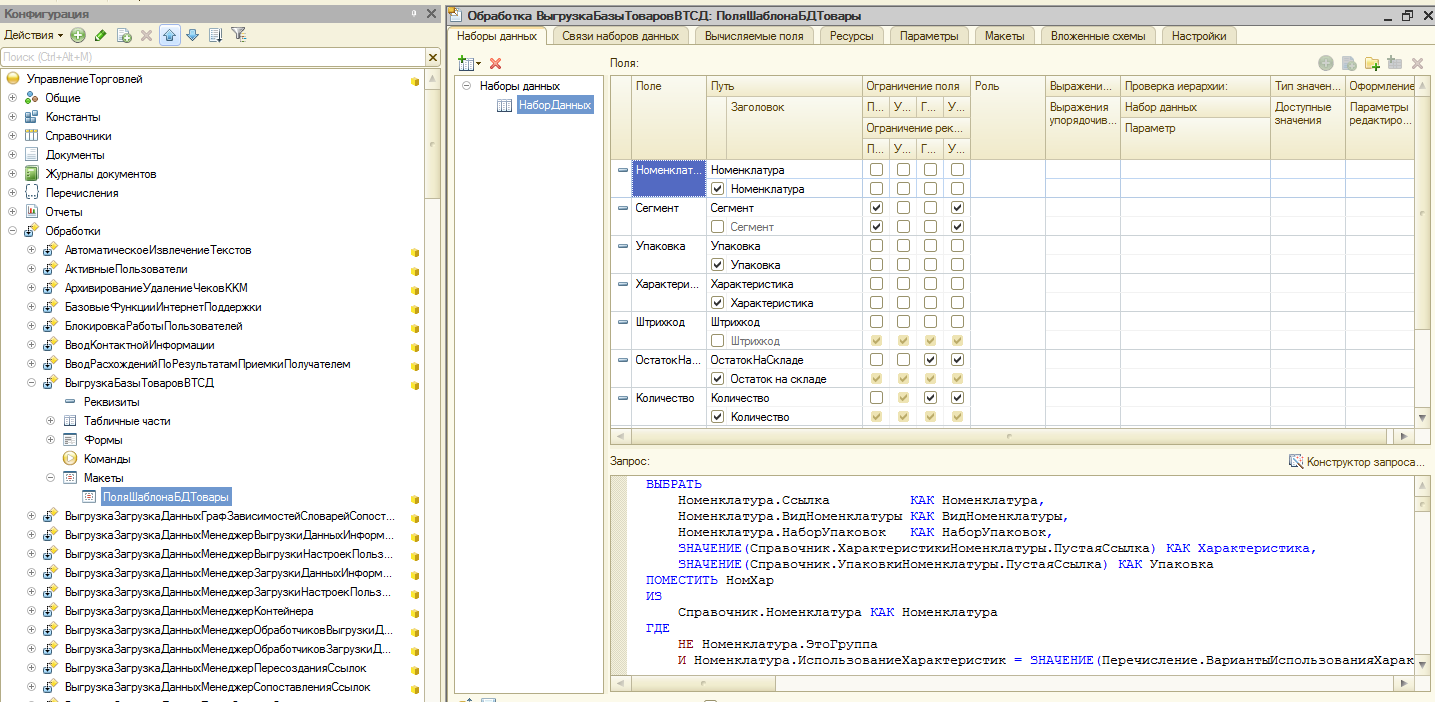1435x702 pixels.
Task: Click the pencil Edit icon in Configuration toolbar
Action: pos(100,35)
